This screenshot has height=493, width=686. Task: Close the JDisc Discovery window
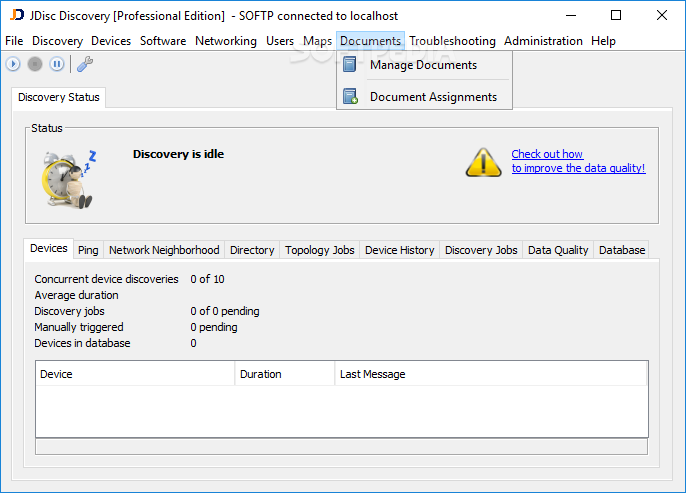(x=662, y=16)
